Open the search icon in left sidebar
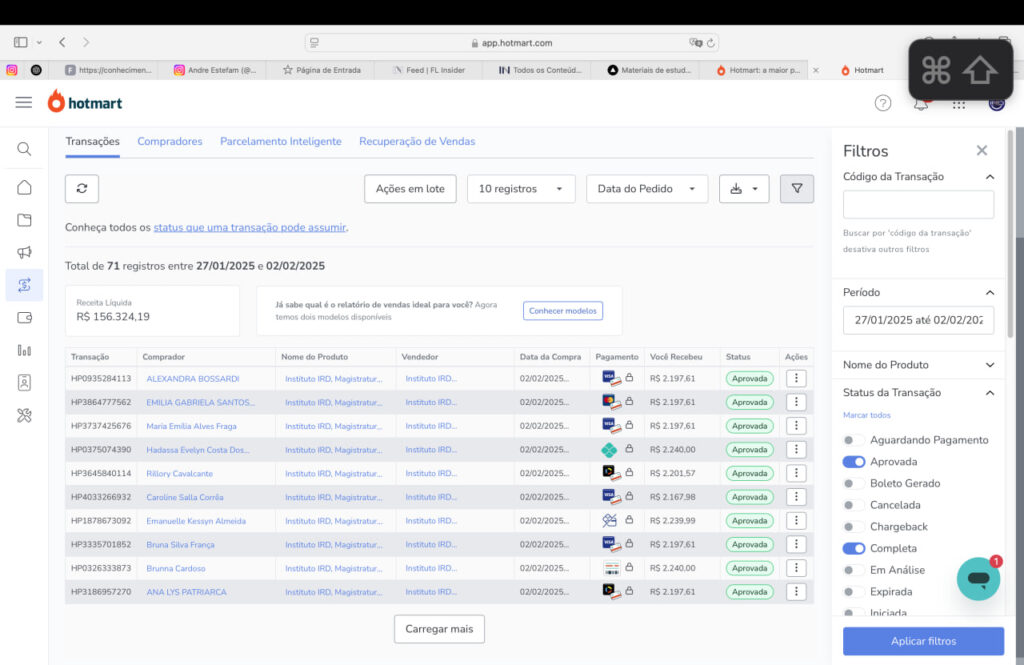Viewport: 1024px width, 665px height. (24, 150)
